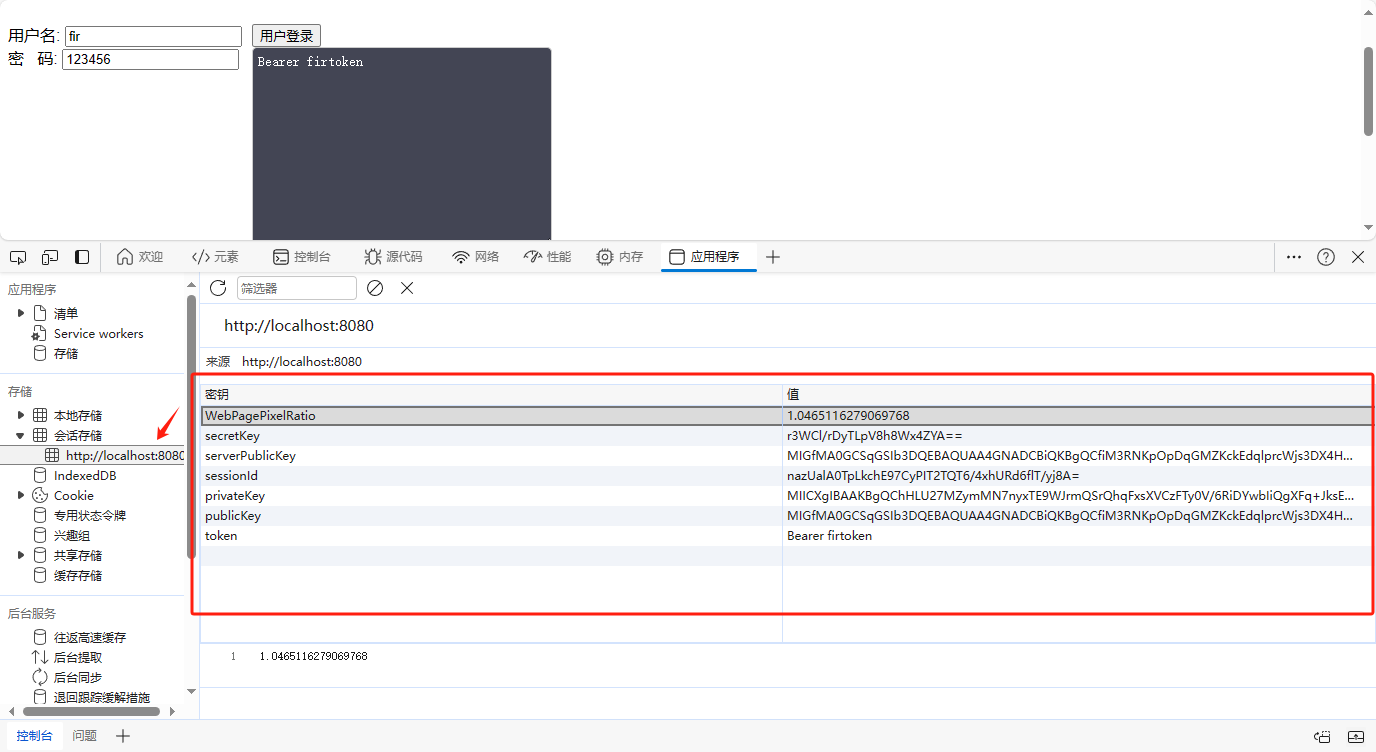Close the DevTools panel
The height and width of the screenshot is (752, 1376).
pyautogui.click(x=1358, y=257)
